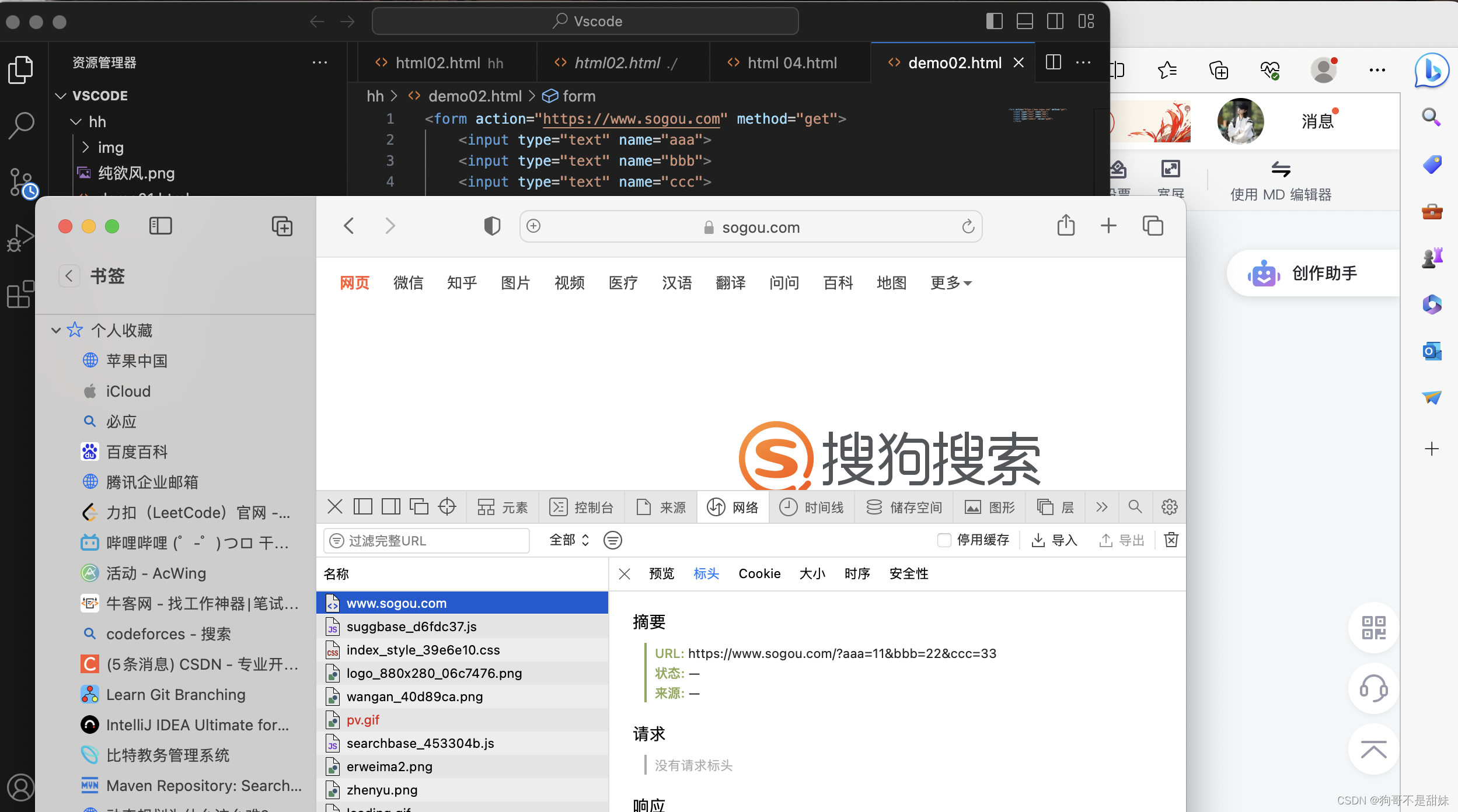
Task: Open 全部 resource type dropdown
Action: click(x=569, y=540)
